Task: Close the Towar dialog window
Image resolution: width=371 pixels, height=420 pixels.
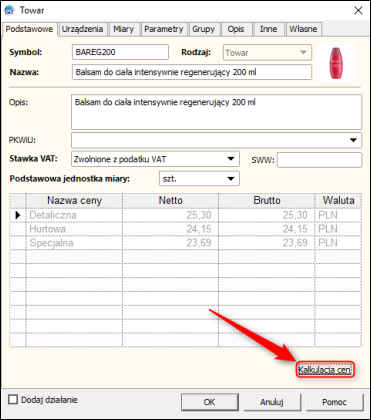Action: 358,11
